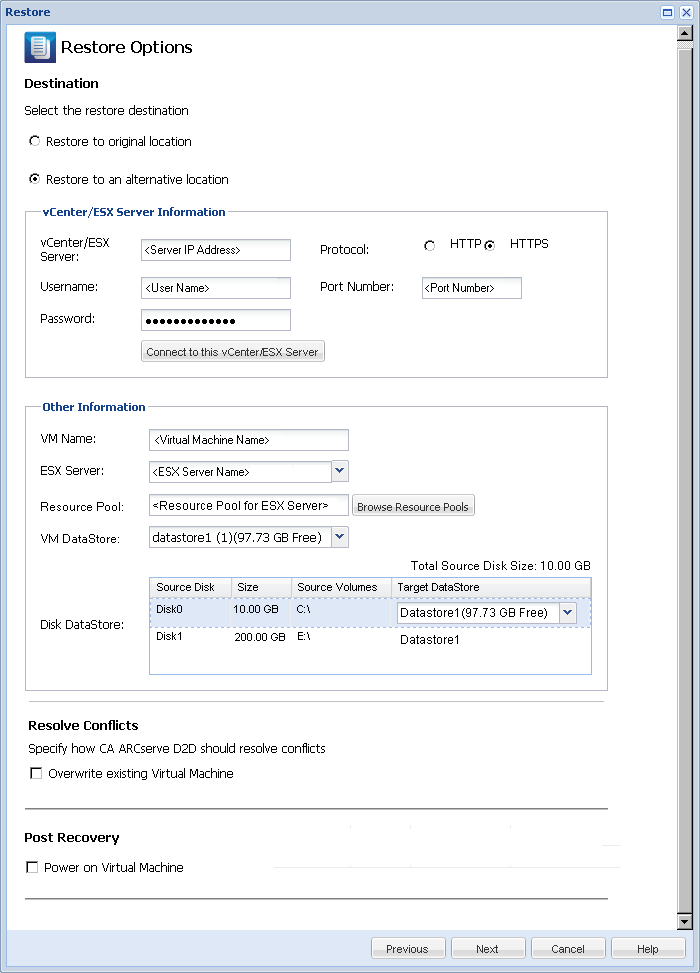The width and height of the screenshot is (700, 973).
Task: Click Connect to this vCenter/ESX Server
Action: 232,351
